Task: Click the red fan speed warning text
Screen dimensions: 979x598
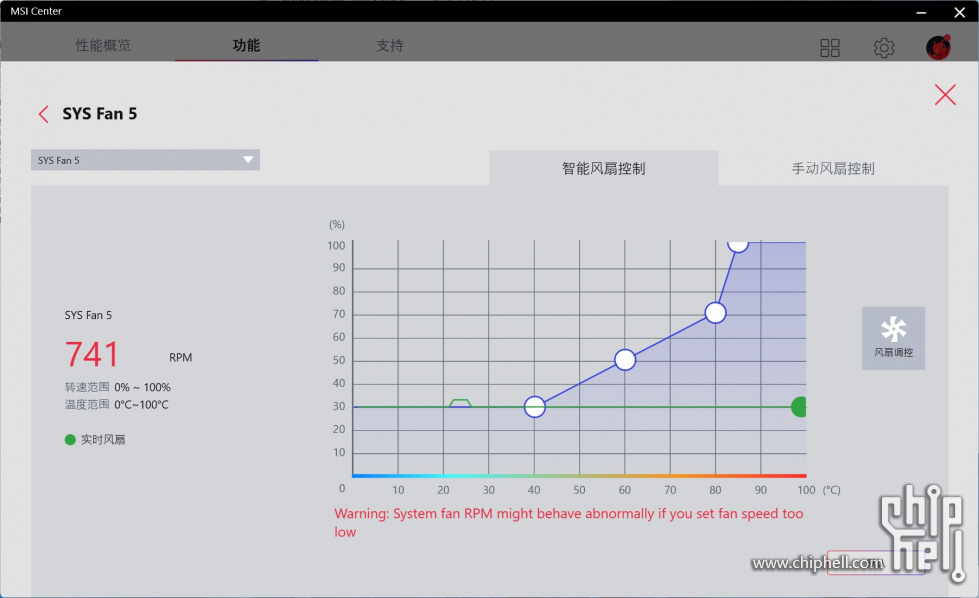Action: click(x=569, y=522)
